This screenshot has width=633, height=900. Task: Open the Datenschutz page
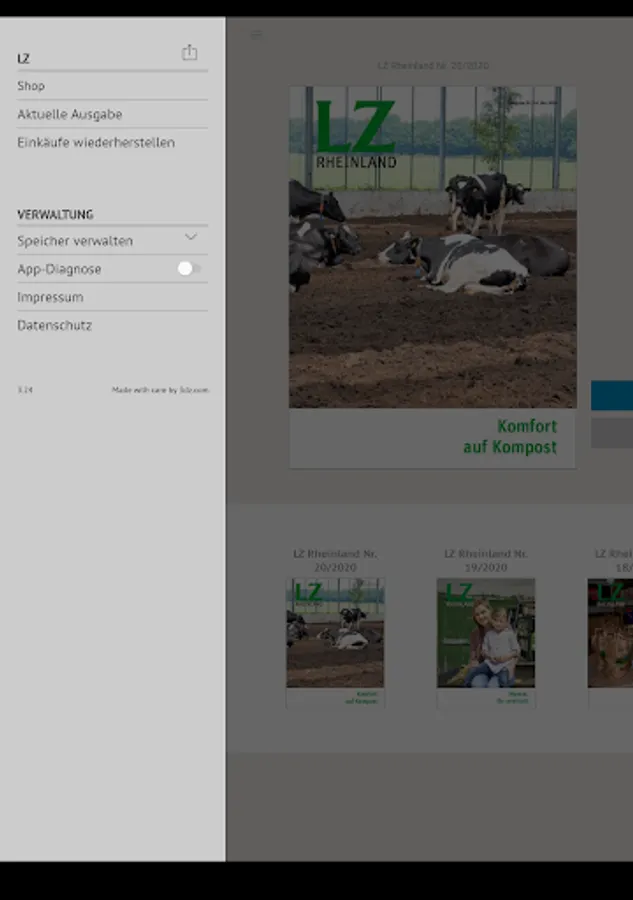(x=112, y=325)
